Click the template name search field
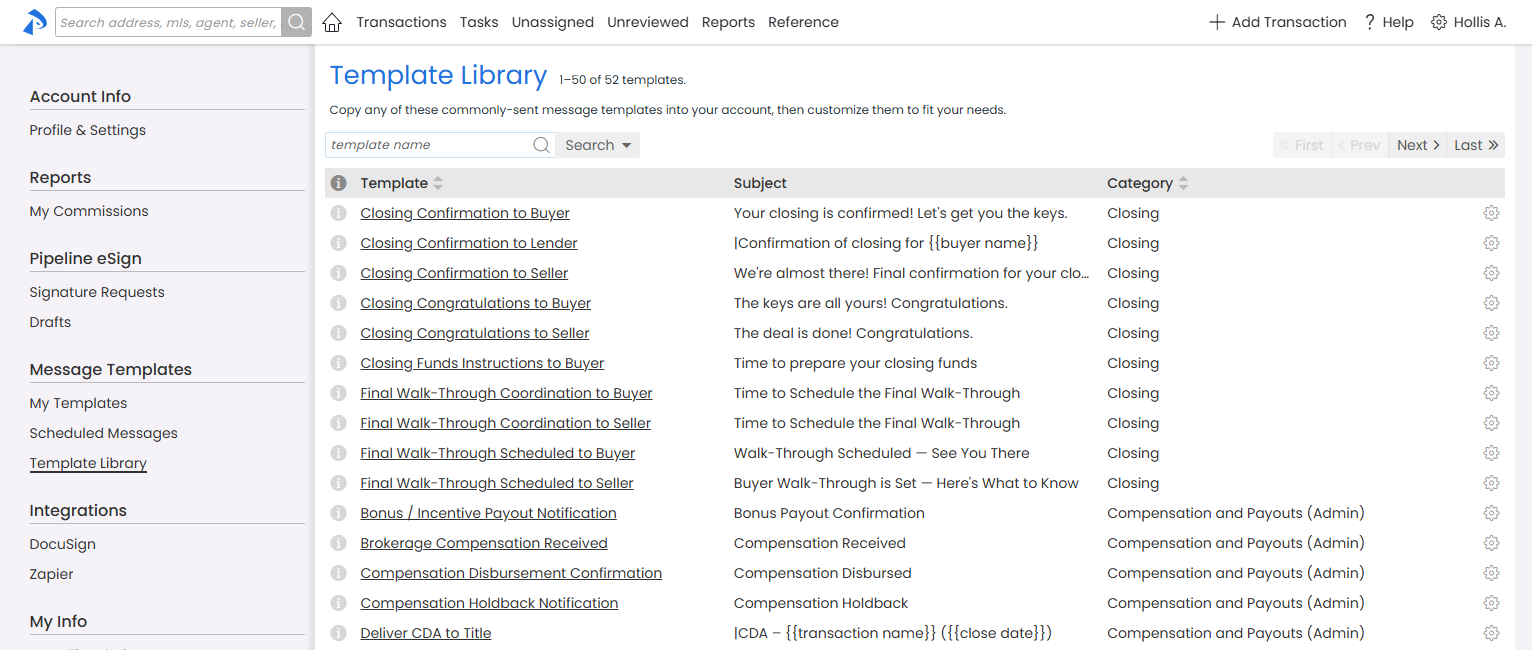1532x650 pixels. pyautogui.click(x=428, y=145)
